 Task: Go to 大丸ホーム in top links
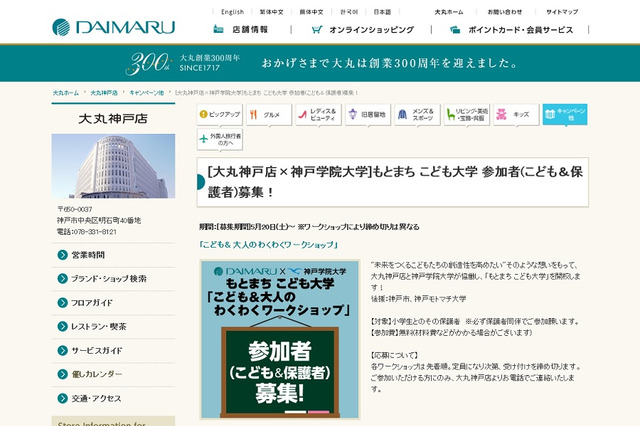(x=449, y=12)
